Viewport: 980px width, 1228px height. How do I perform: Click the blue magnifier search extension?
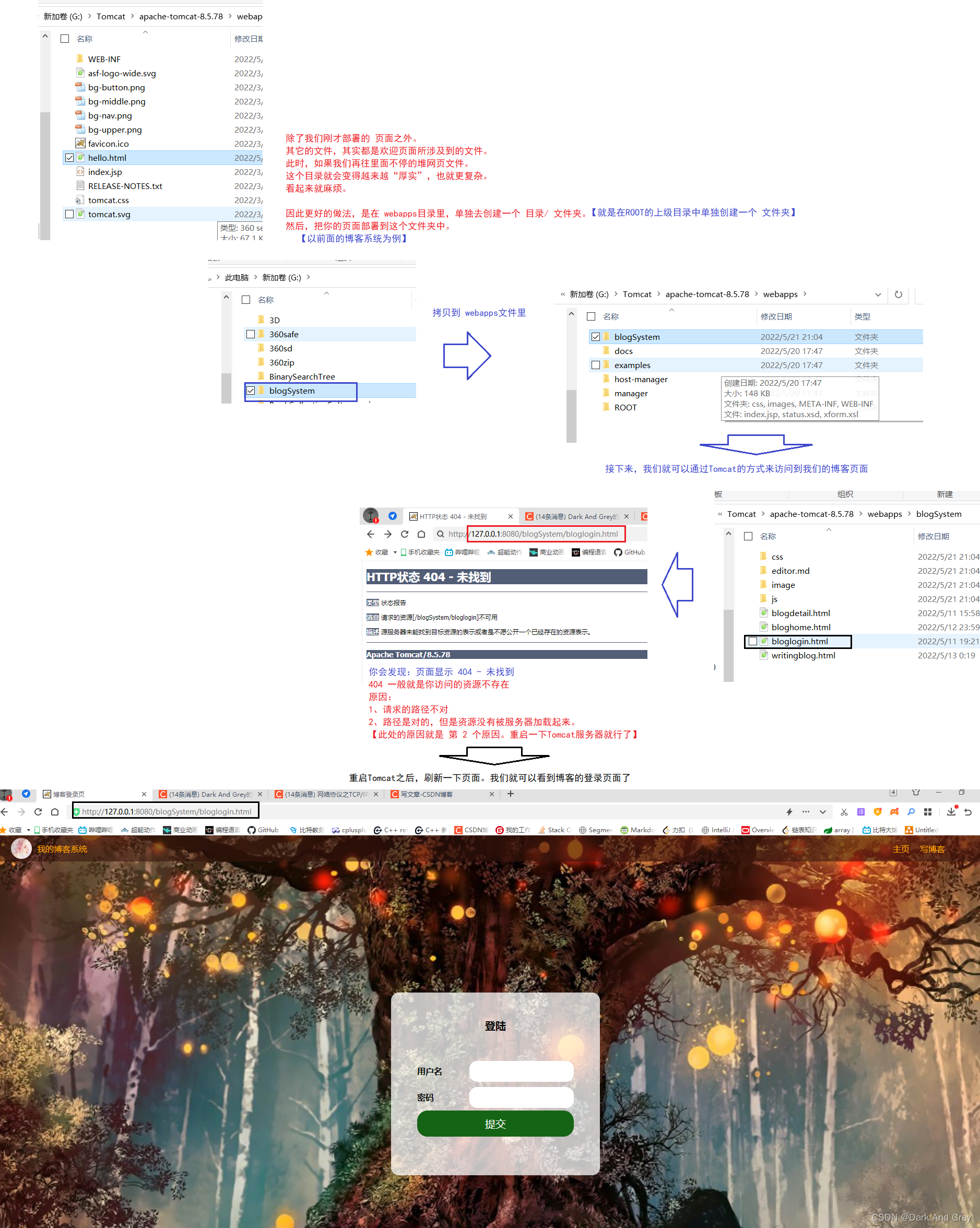tap(911, 812)
